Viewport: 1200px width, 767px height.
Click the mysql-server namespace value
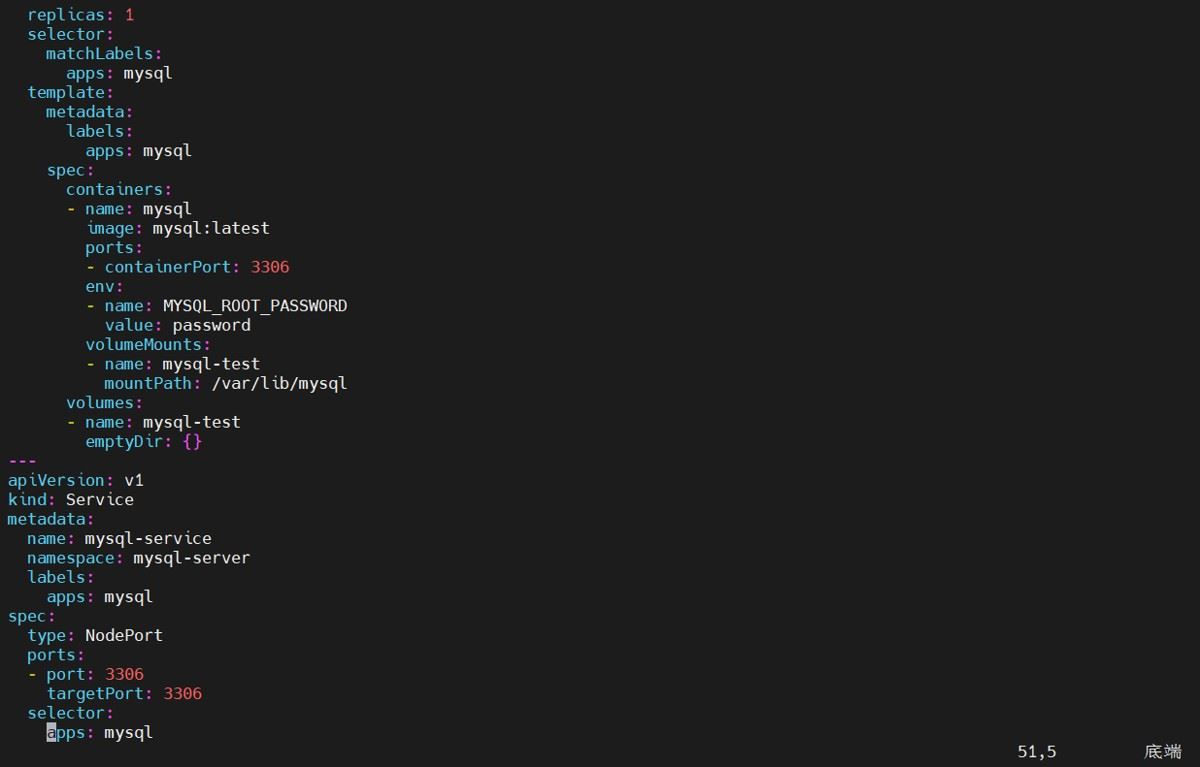click(x=191, y=557)
